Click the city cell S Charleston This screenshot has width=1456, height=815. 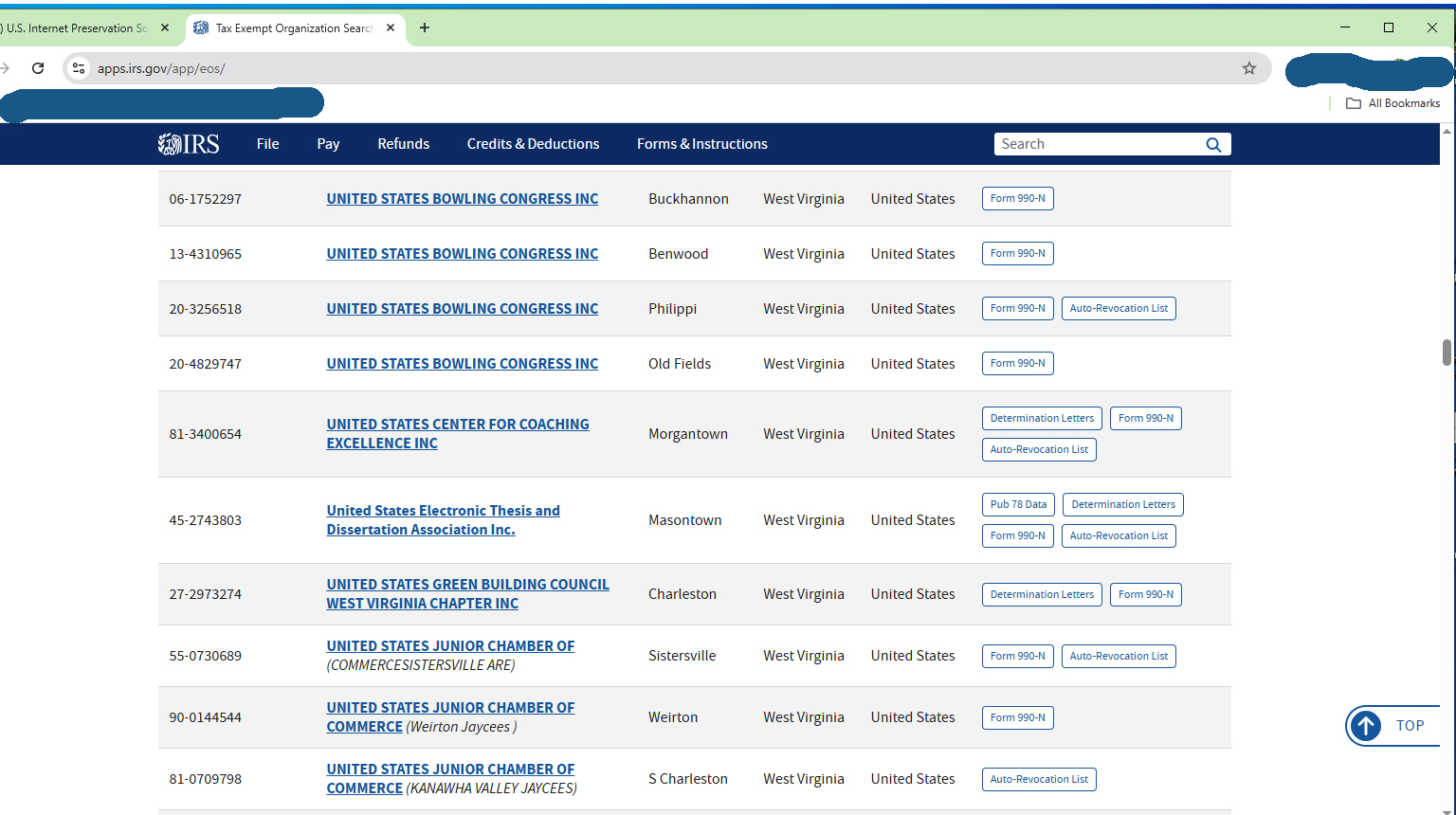point(688,779)
